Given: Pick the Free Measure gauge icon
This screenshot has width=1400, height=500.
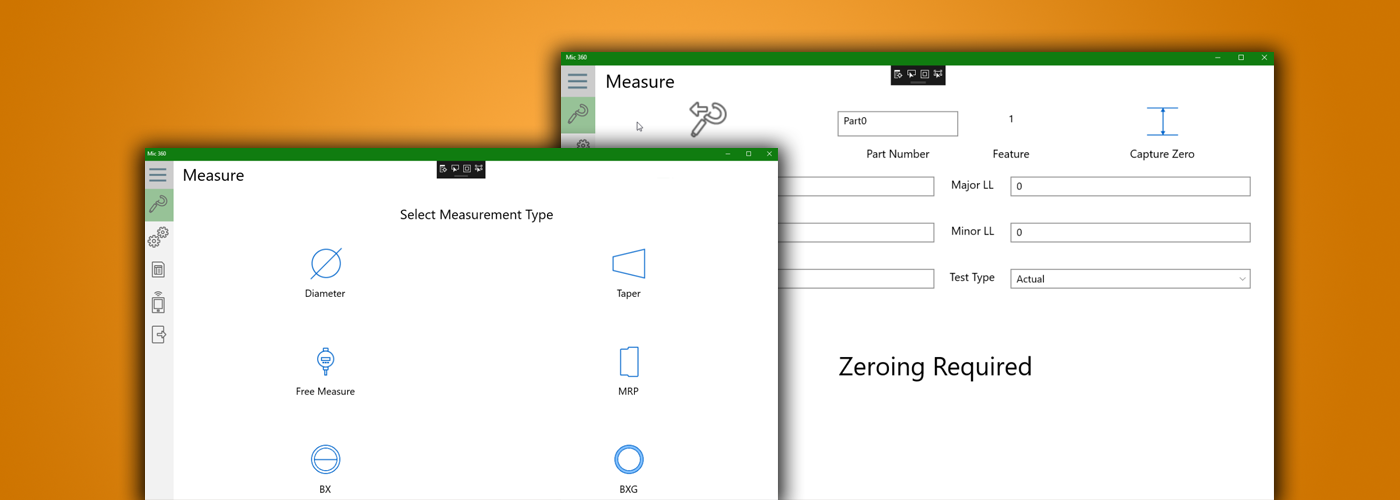Looking at the screenshot, I should point(325,361).
